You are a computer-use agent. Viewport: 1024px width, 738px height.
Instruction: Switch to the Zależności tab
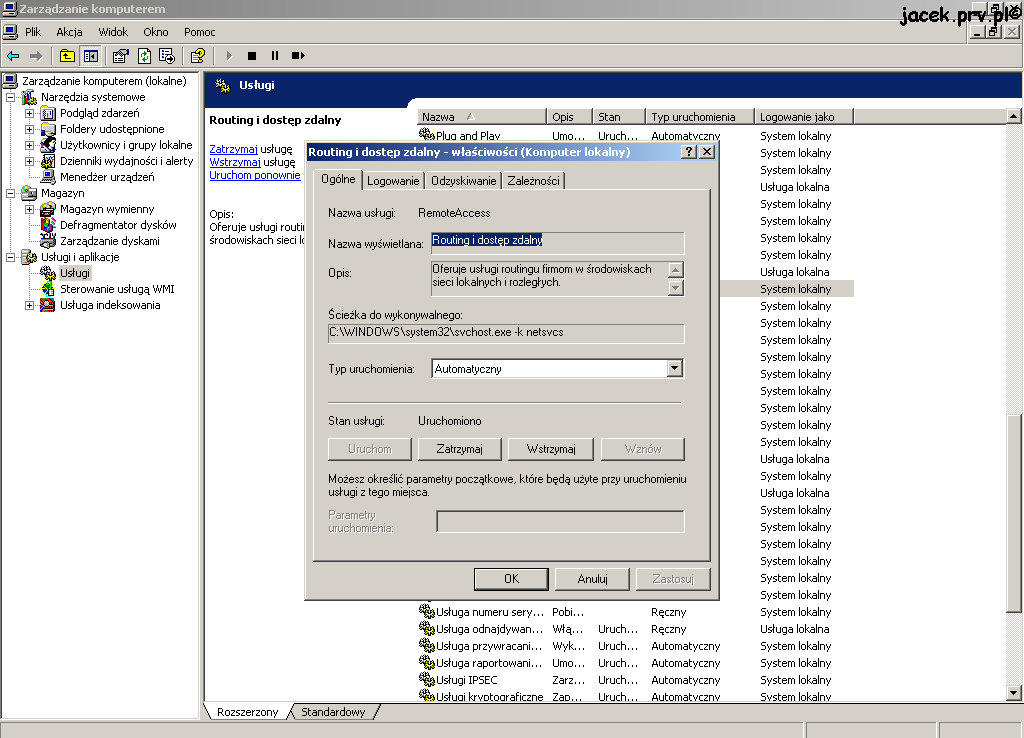coord(534,181)
